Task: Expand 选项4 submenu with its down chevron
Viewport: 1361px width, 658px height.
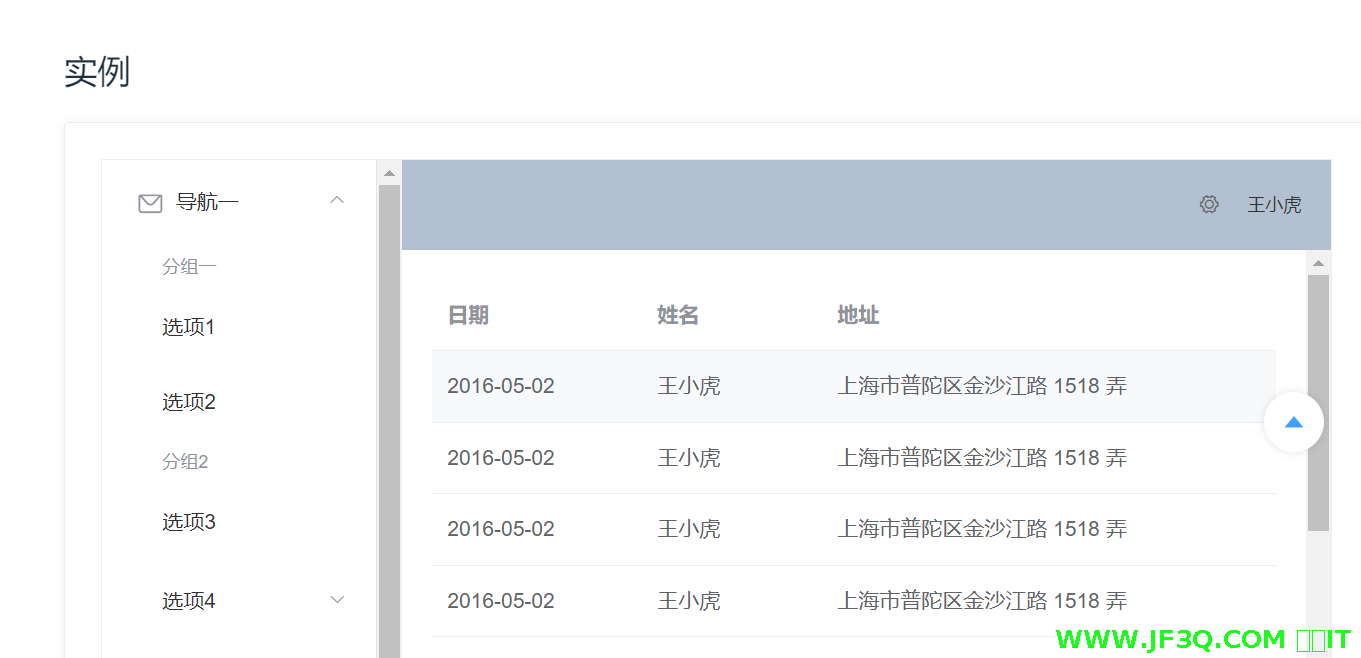Action: pyautogui.click(x=337, y=600)
